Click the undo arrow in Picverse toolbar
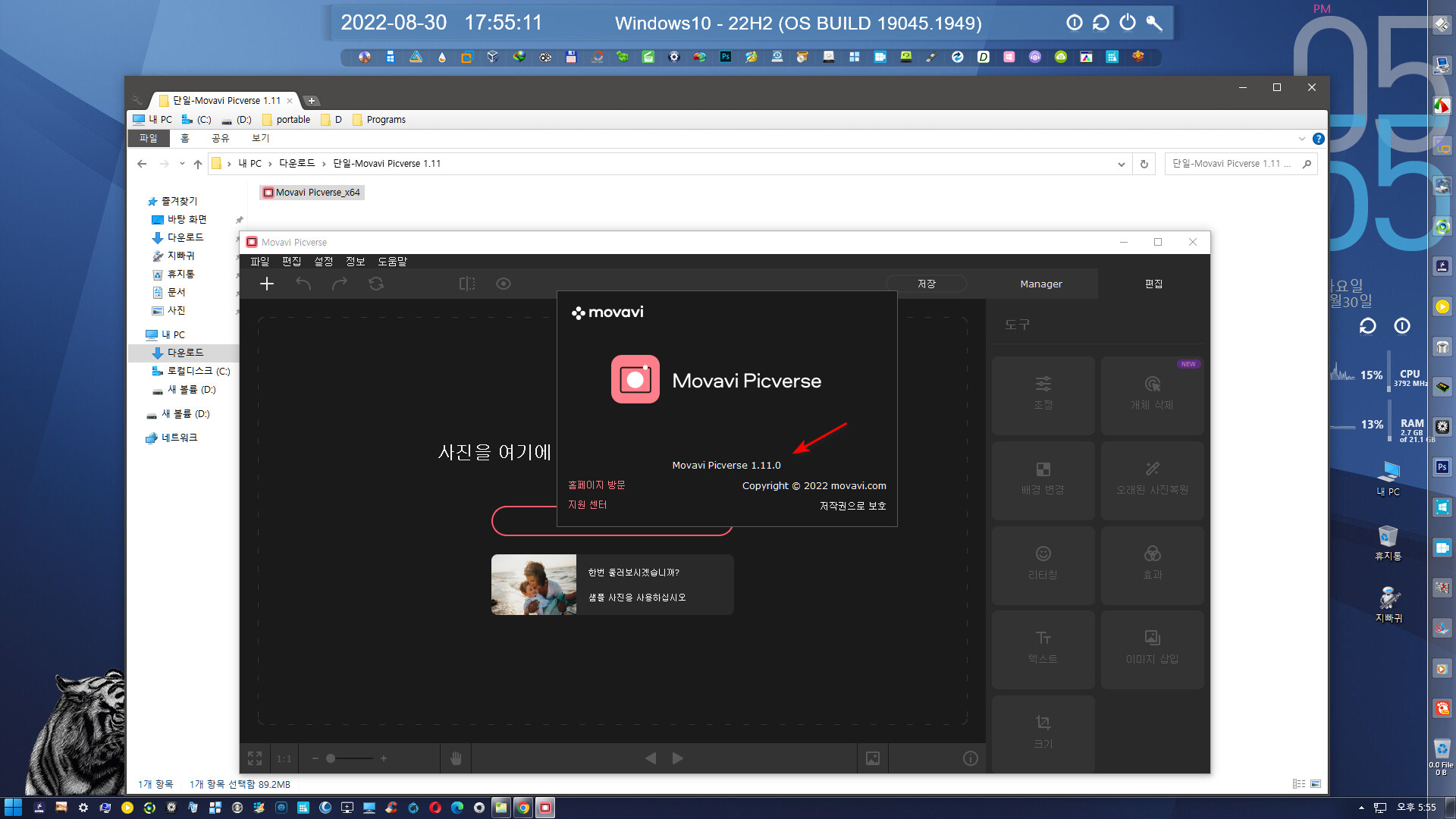Viewport: 1456px width, 819px height. [x=303, y=284]
